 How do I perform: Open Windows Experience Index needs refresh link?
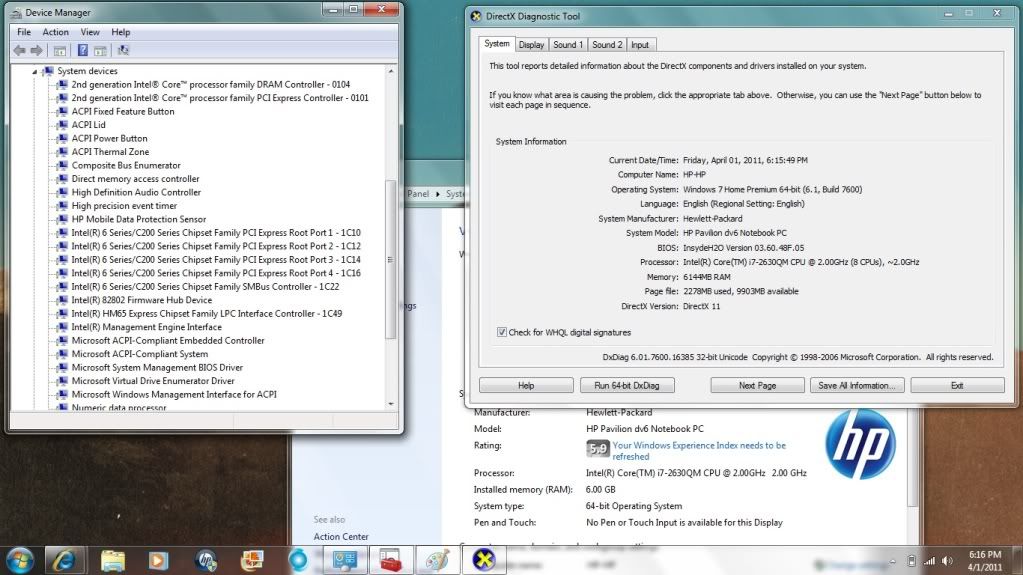(699, 451)
